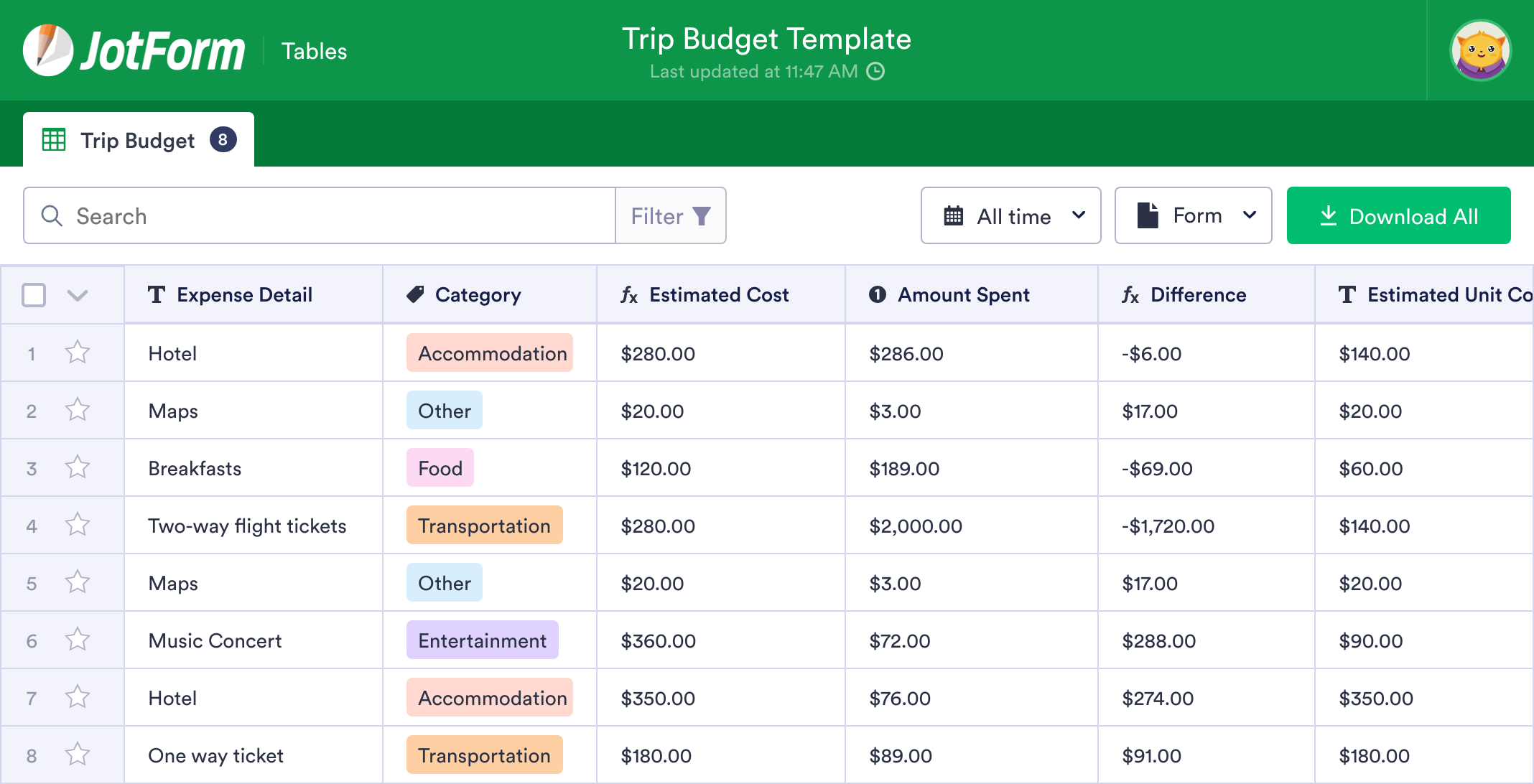Open the Form source dropdown
The width and height of the screenshot is (1534, 784).
tap(1193, 216)
